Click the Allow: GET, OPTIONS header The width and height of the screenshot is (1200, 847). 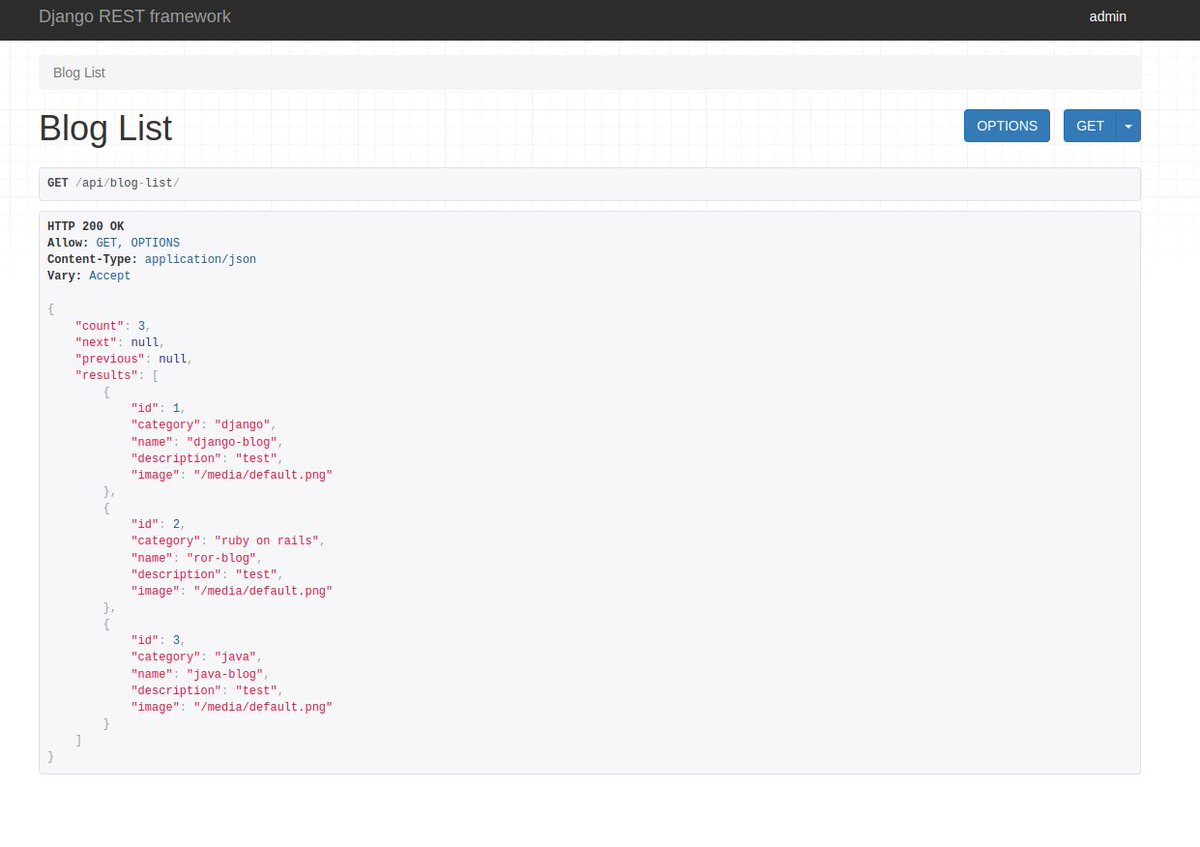113,243
